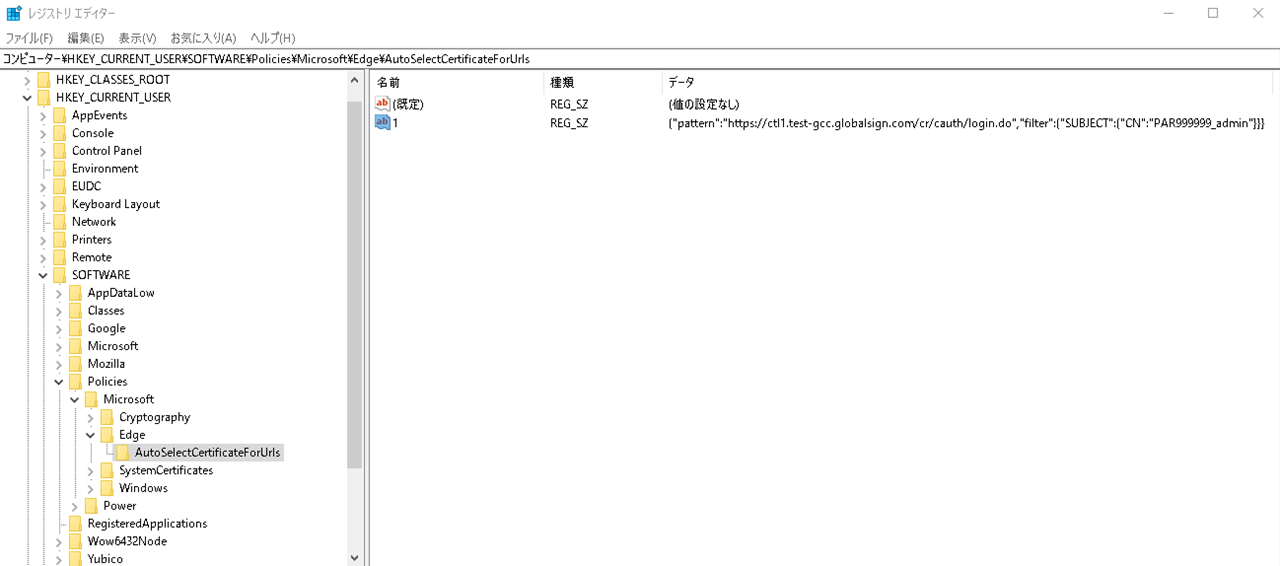The width and height of the screenshot is (1280, 566).
Task: Click the tree pane vertical scrollbar thumb
Action: (x=354, y=285)
